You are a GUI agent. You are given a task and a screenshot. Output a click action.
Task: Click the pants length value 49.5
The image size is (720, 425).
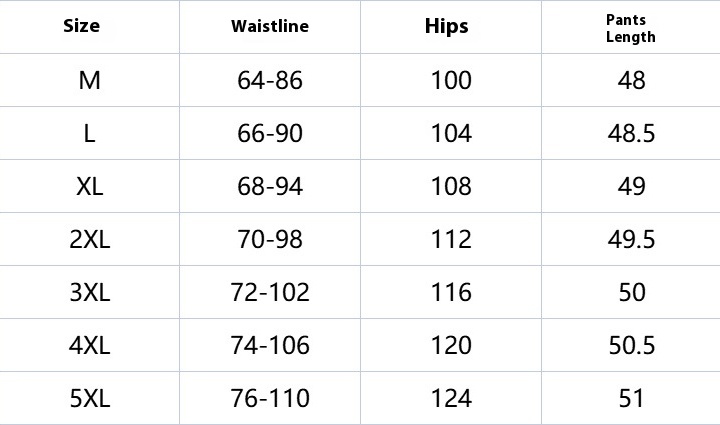coord(631,239)
